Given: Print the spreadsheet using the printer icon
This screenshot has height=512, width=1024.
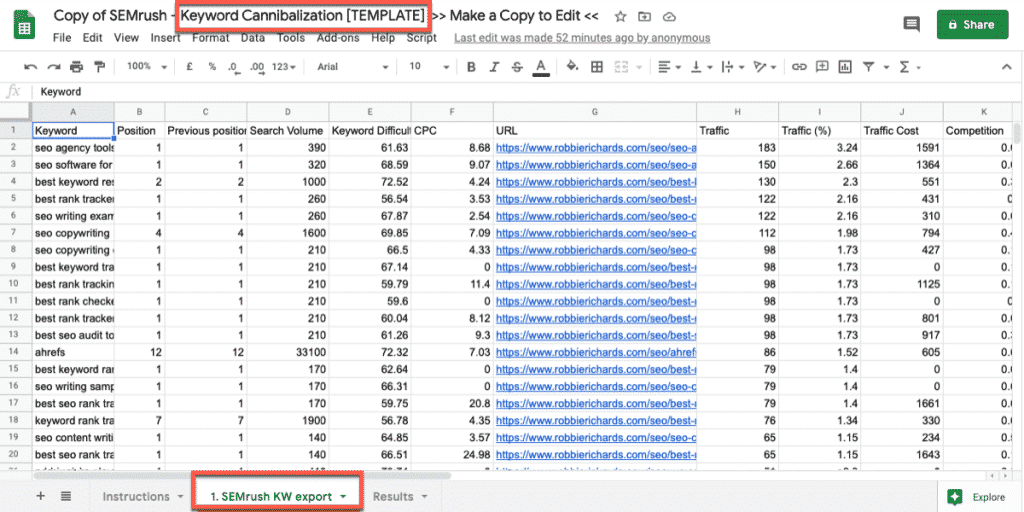Looking at the screenshot, I should 77,67.
